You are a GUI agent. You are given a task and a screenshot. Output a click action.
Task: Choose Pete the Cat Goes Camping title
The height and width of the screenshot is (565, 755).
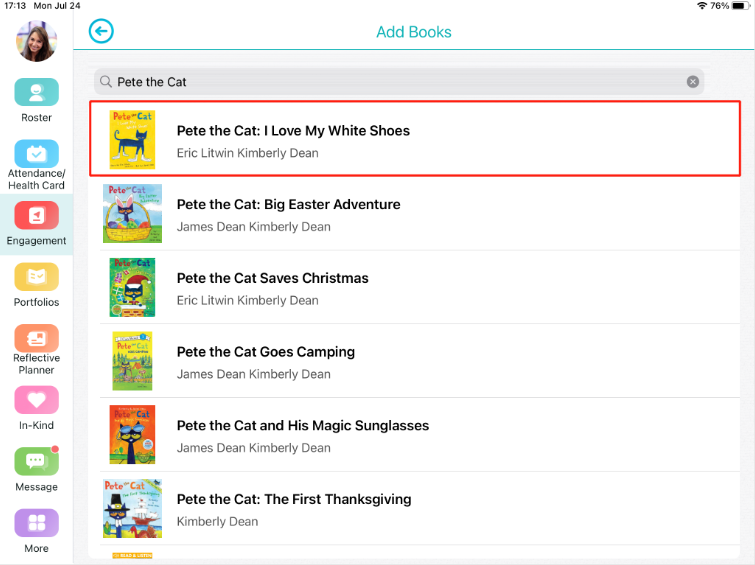click(x=266, y=352)
